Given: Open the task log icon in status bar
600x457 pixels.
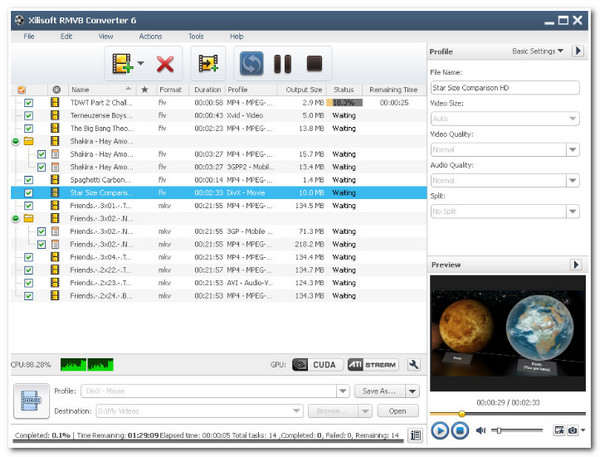Looking at the screenshot, I should point(415,435).
